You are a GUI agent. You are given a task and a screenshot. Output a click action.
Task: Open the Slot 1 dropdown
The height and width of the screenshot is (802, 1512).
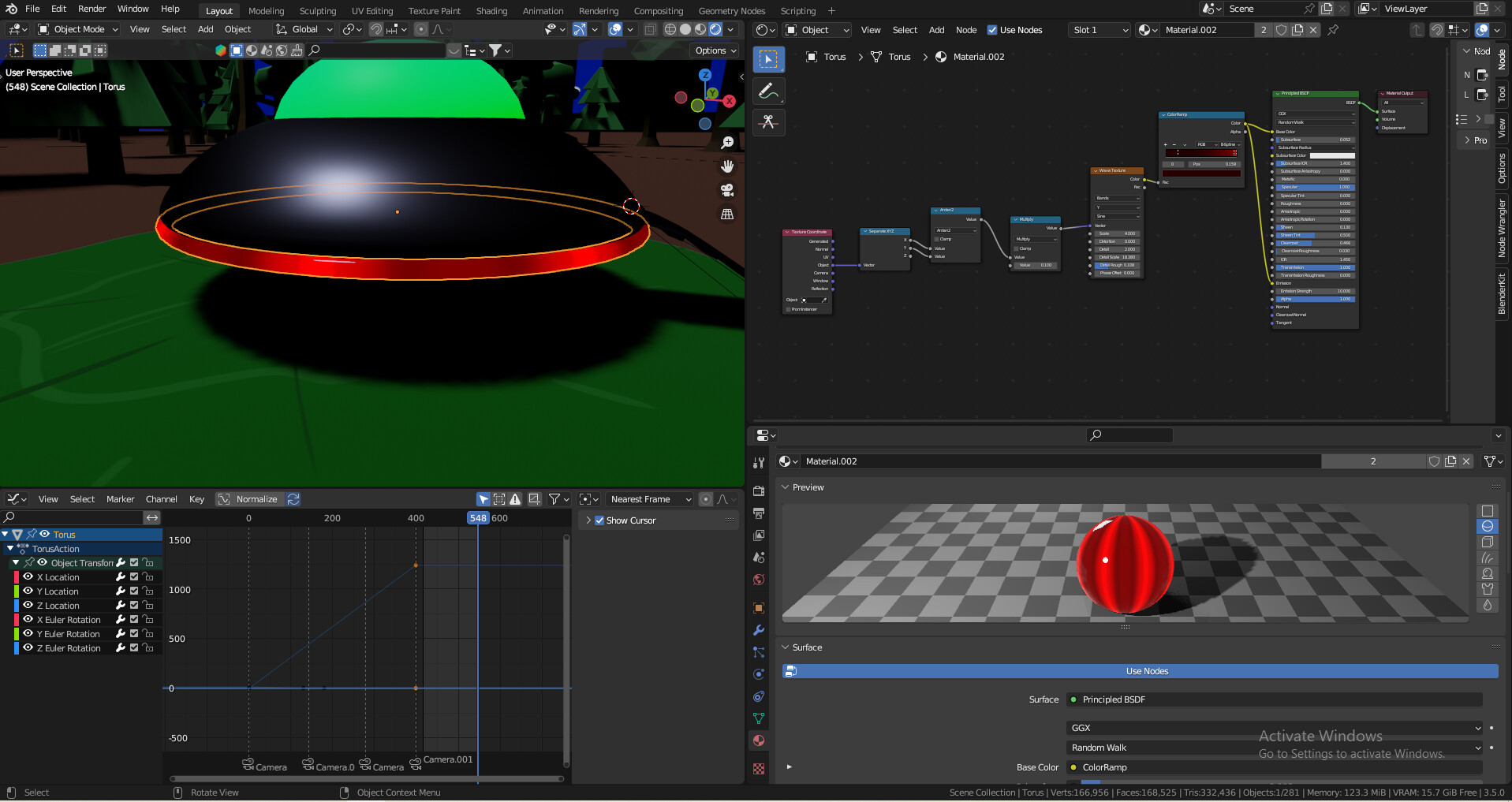tap(1101, 30)
